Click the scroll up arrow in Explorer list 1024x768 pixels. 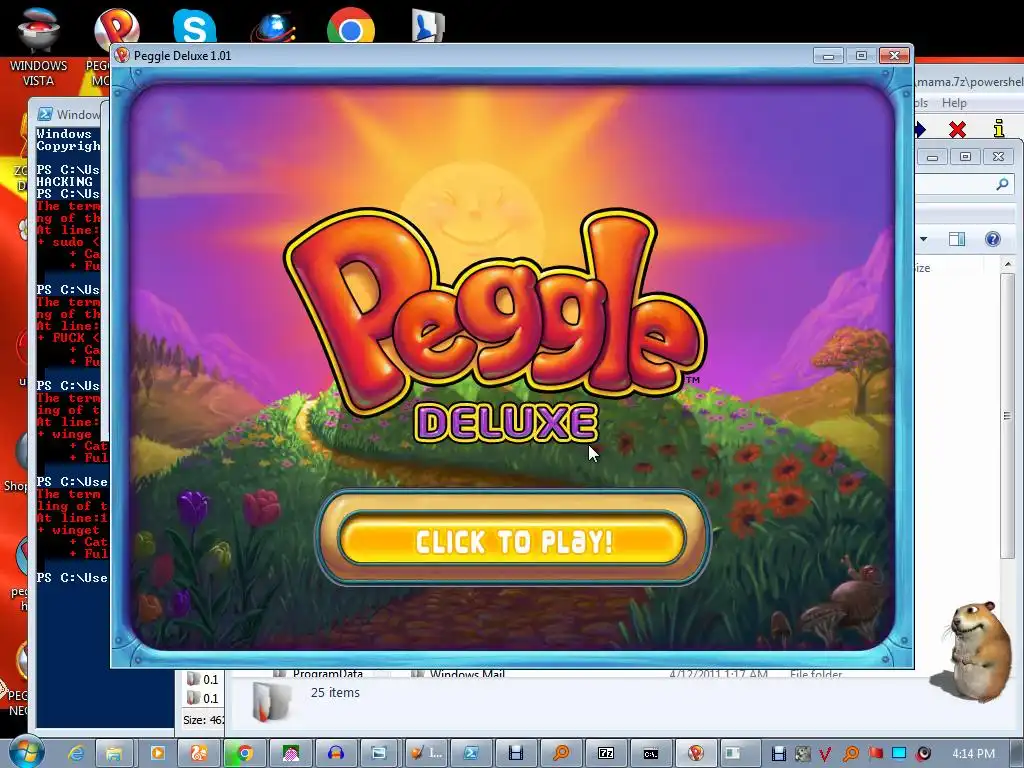[x=1007, y=264]
